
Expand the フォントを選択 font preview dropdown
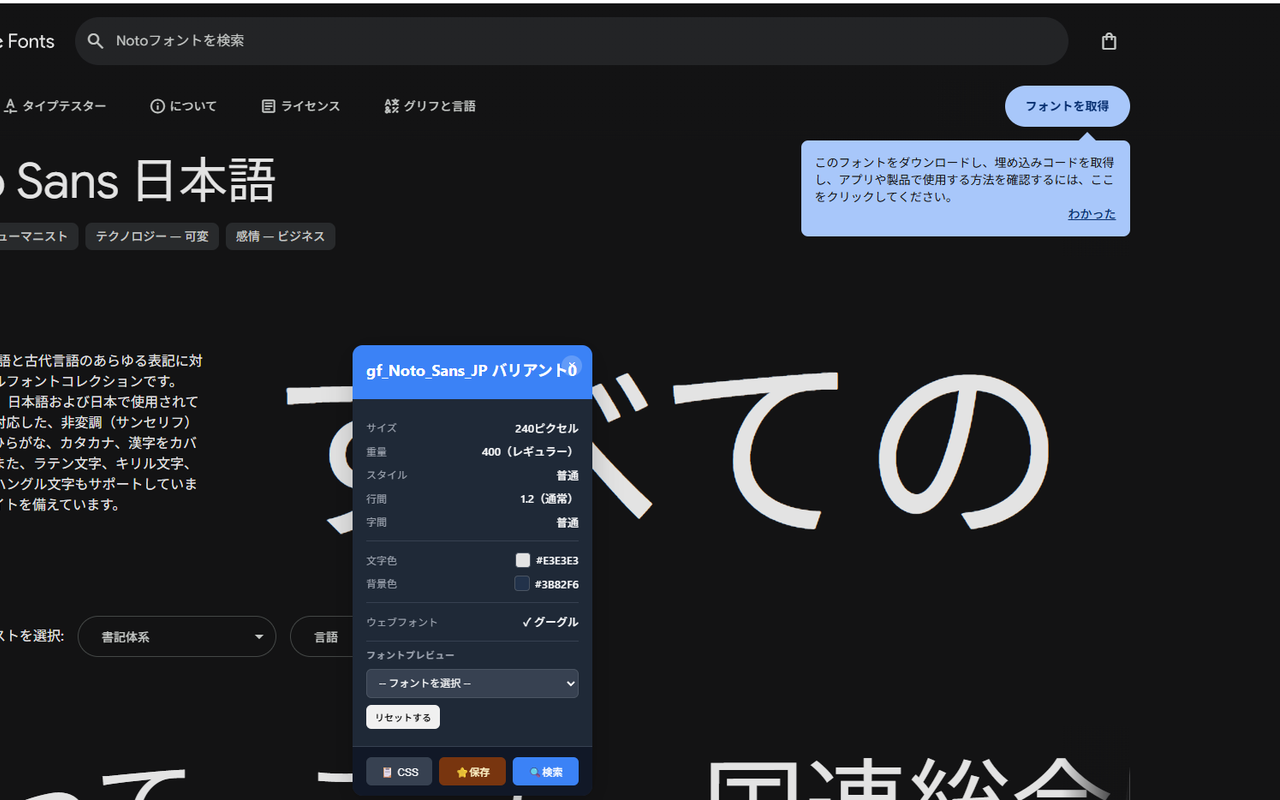click(x=471, y=683)
